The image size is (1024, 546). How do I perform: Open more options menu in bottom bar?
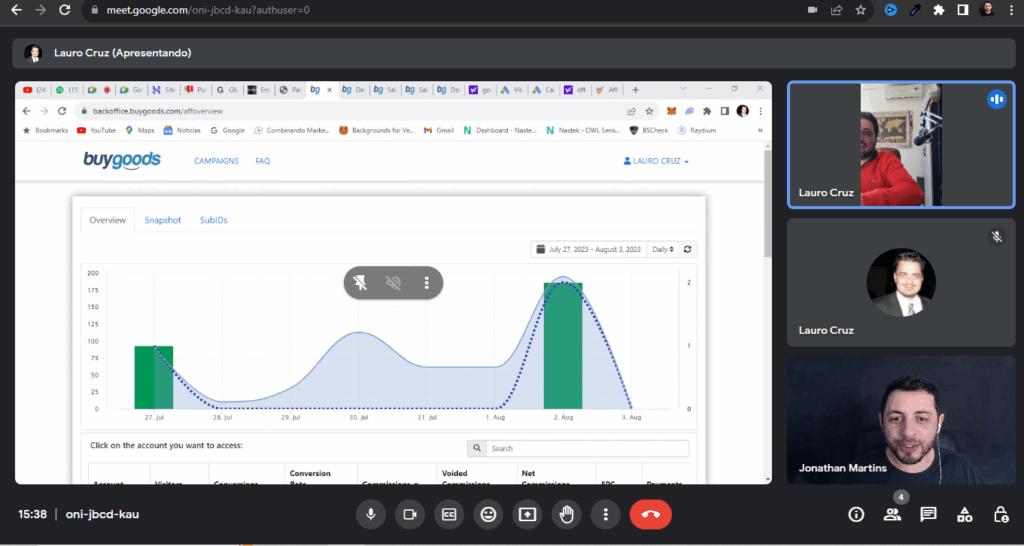point(605,514)
